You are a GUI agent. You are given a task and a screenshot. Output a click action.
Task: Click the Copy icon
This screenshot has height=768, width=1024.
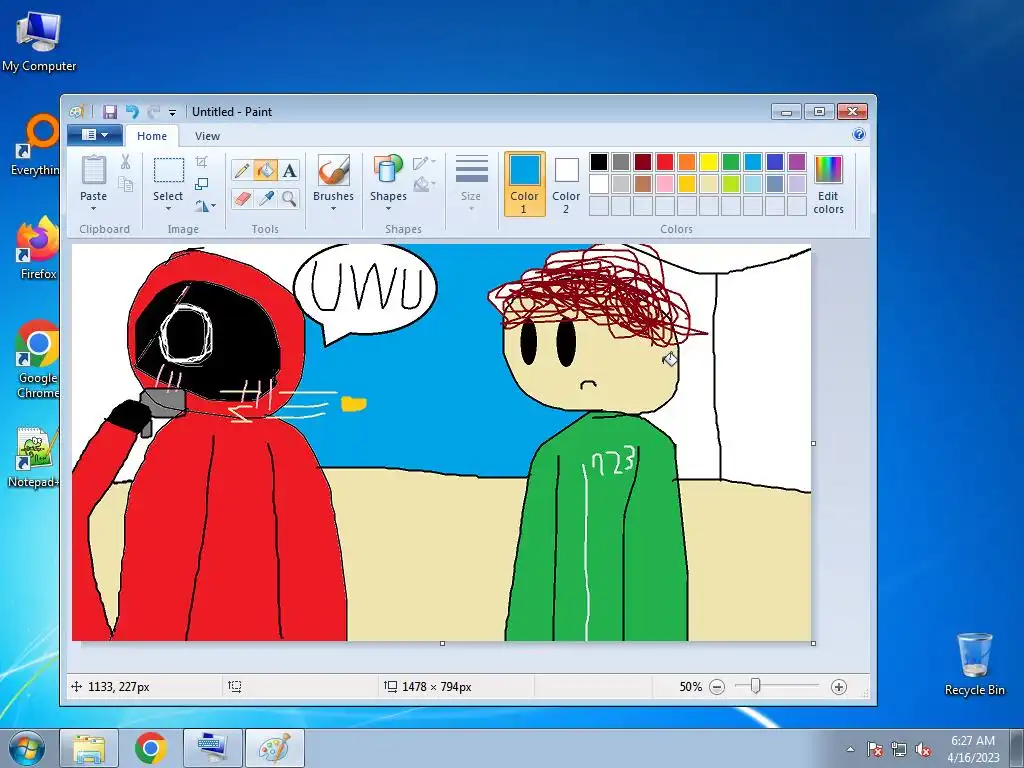[125, 185]
